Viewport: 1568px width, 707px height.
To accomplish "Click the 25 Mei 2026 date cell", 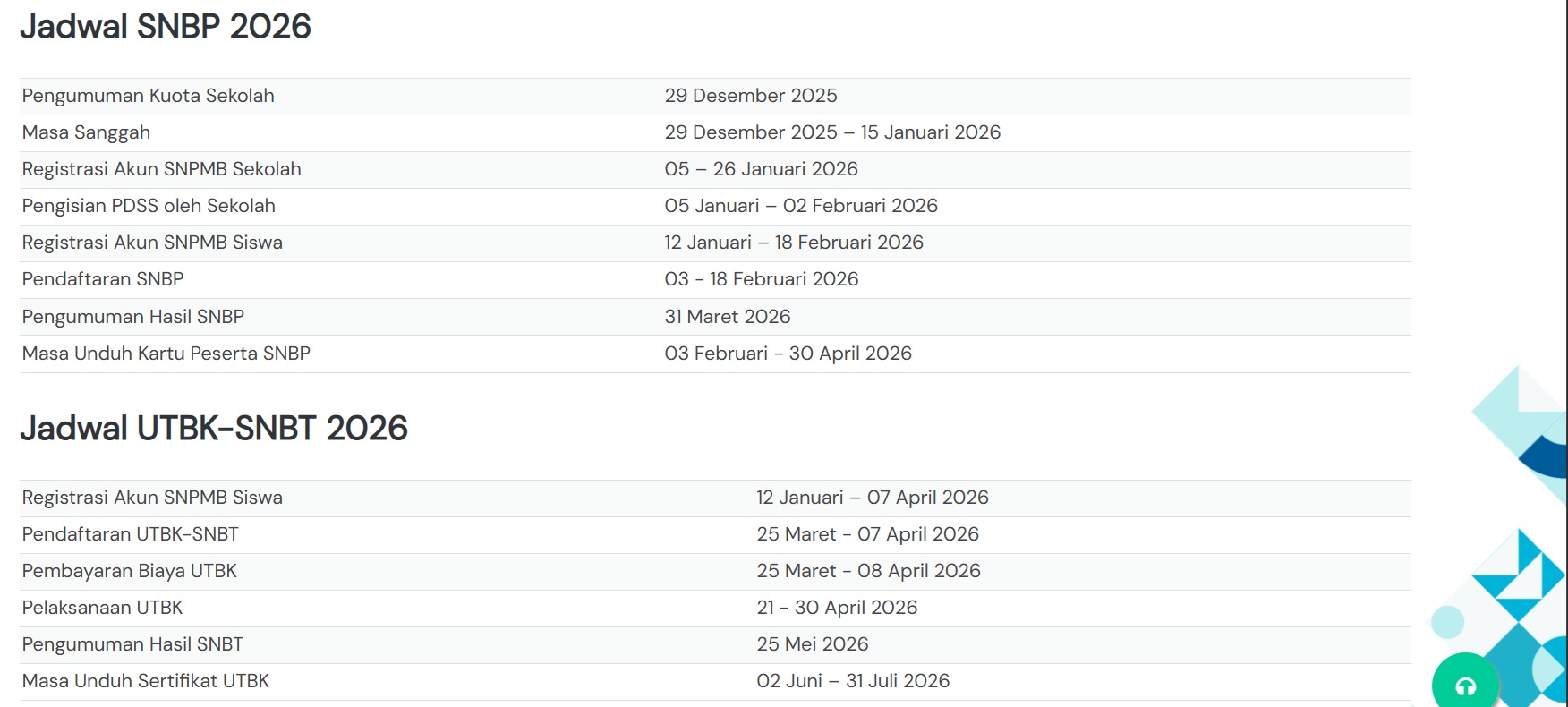I will point(813,644).
